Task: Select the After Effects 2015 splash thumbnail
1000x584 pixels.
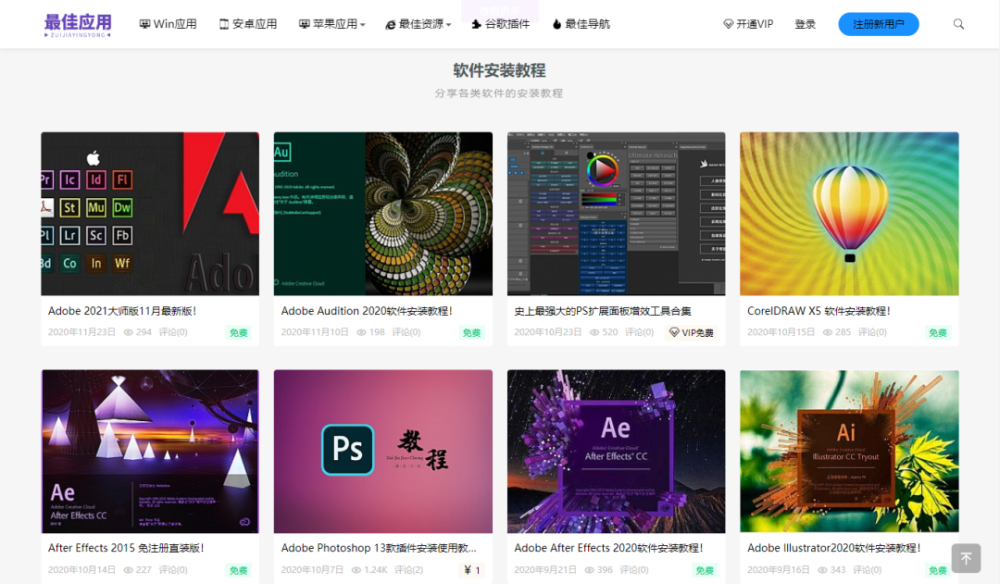Action: (150, 451)
